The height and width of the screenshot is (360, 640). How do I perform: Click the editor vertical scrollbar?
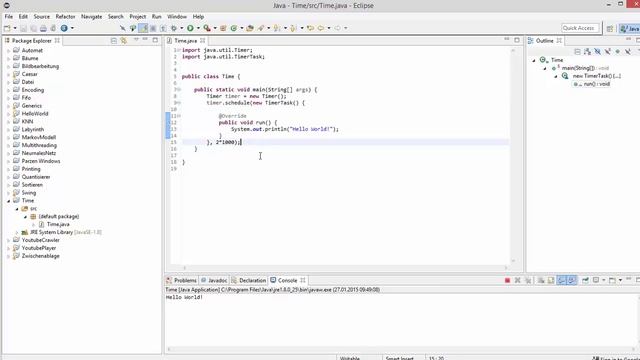[x=513, y=155]
